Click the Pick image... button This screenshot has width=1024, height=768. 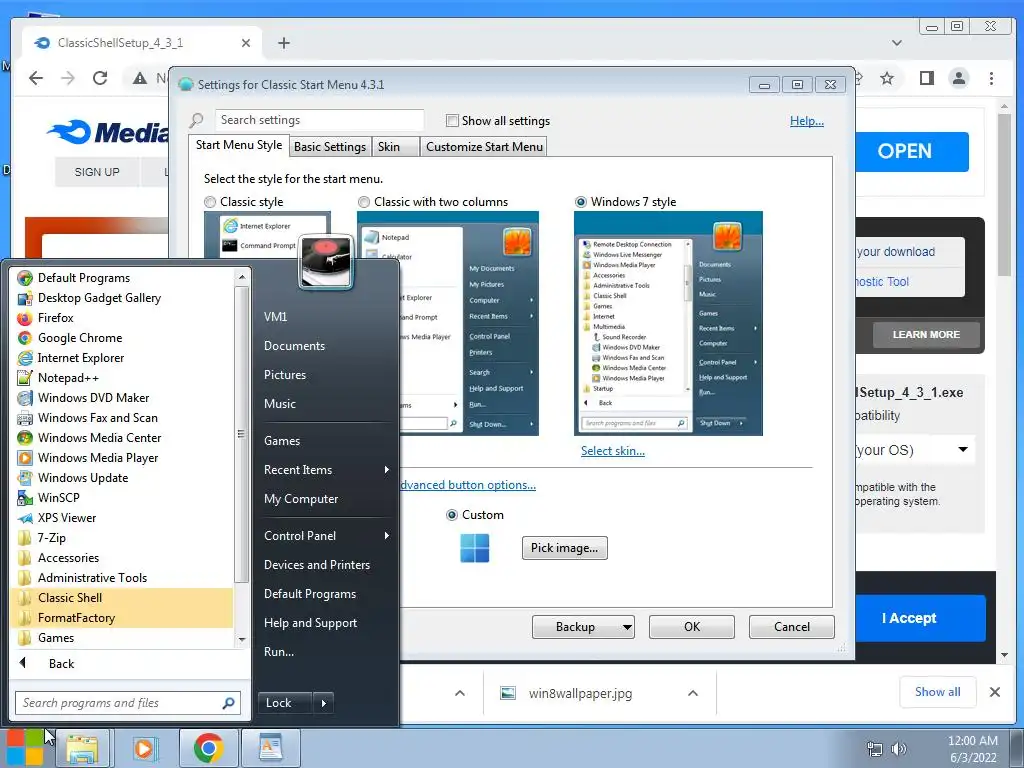(x=564, y=548)
